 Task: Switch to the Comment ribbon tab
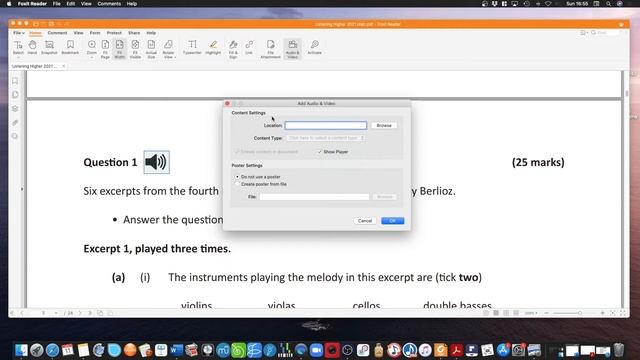coord(57,33)
